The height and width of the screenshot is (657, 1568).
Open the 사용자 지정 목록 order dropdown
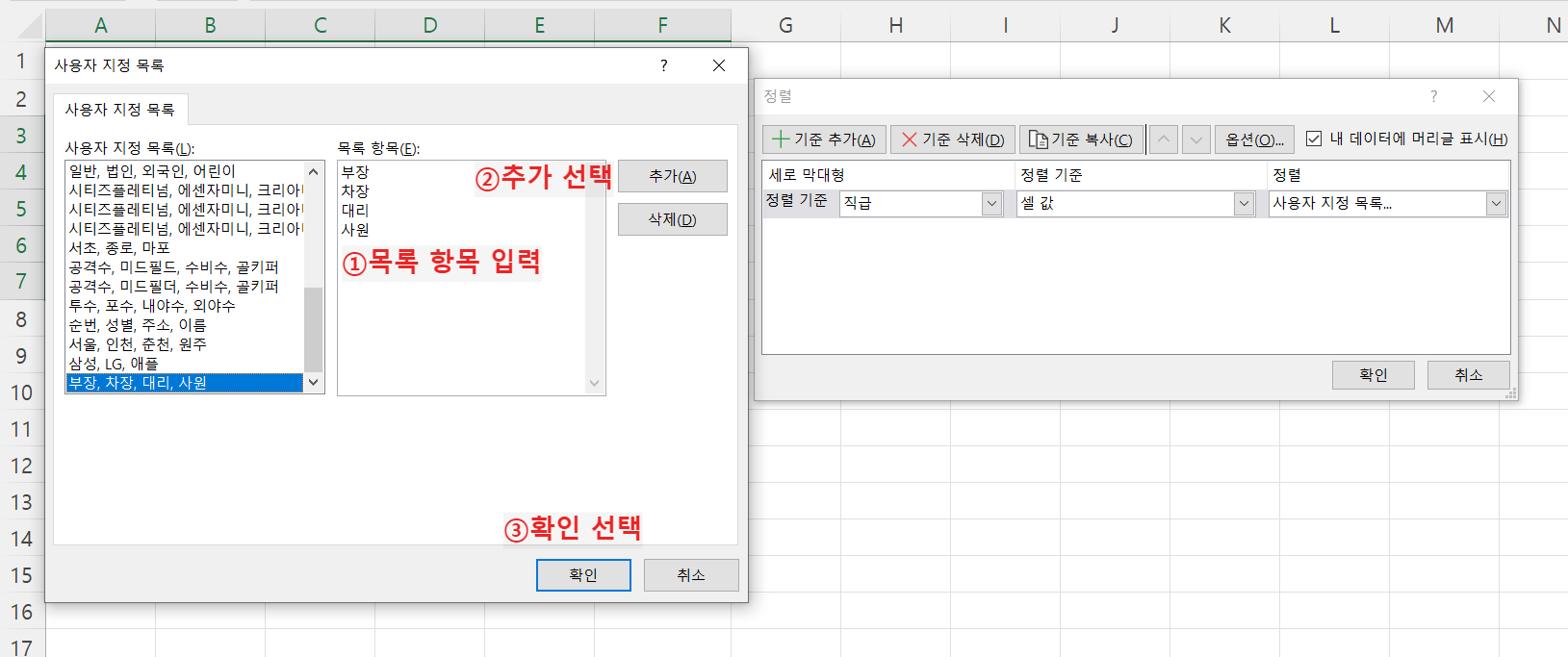pos(1496,204)
